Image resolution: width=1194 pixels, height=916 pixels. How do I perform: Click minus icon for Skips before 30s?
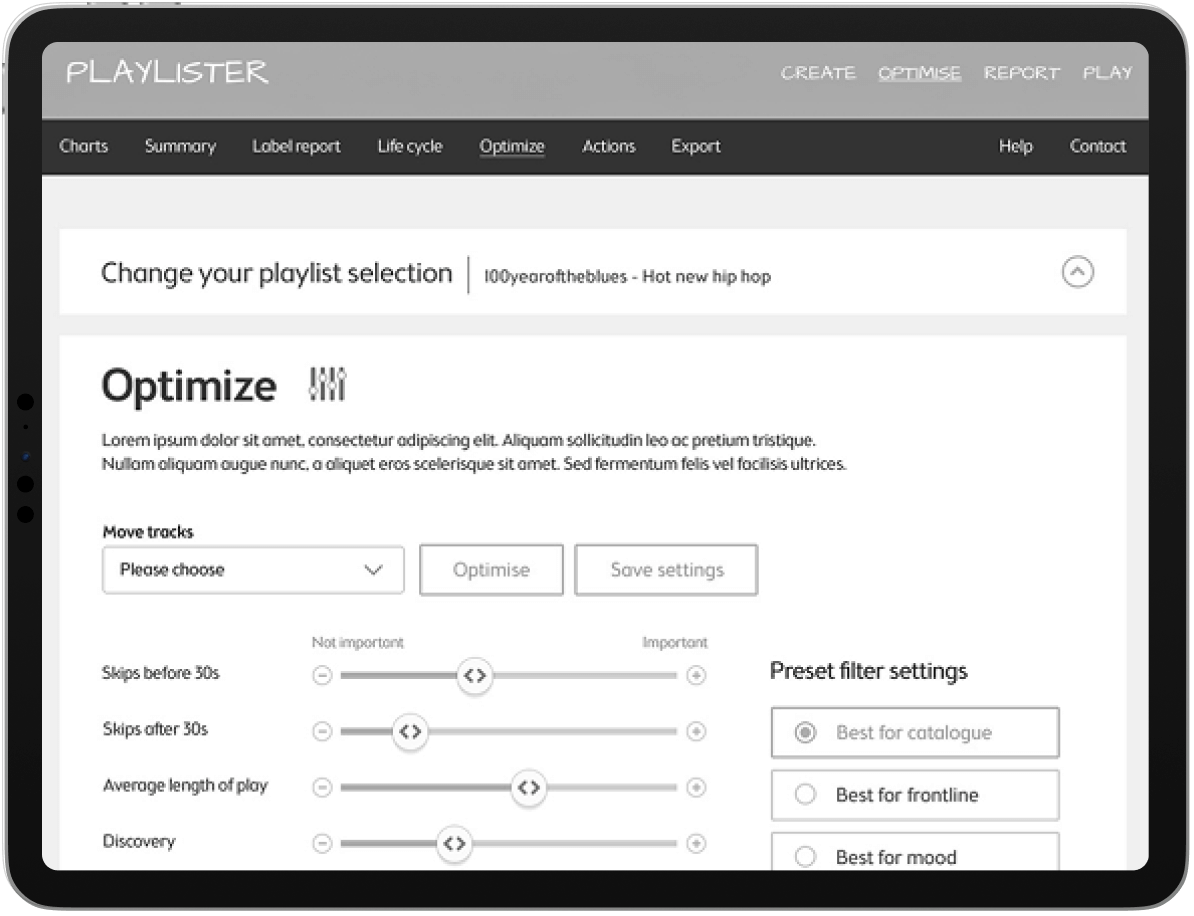pyautogui.click(x=322, y=676)
